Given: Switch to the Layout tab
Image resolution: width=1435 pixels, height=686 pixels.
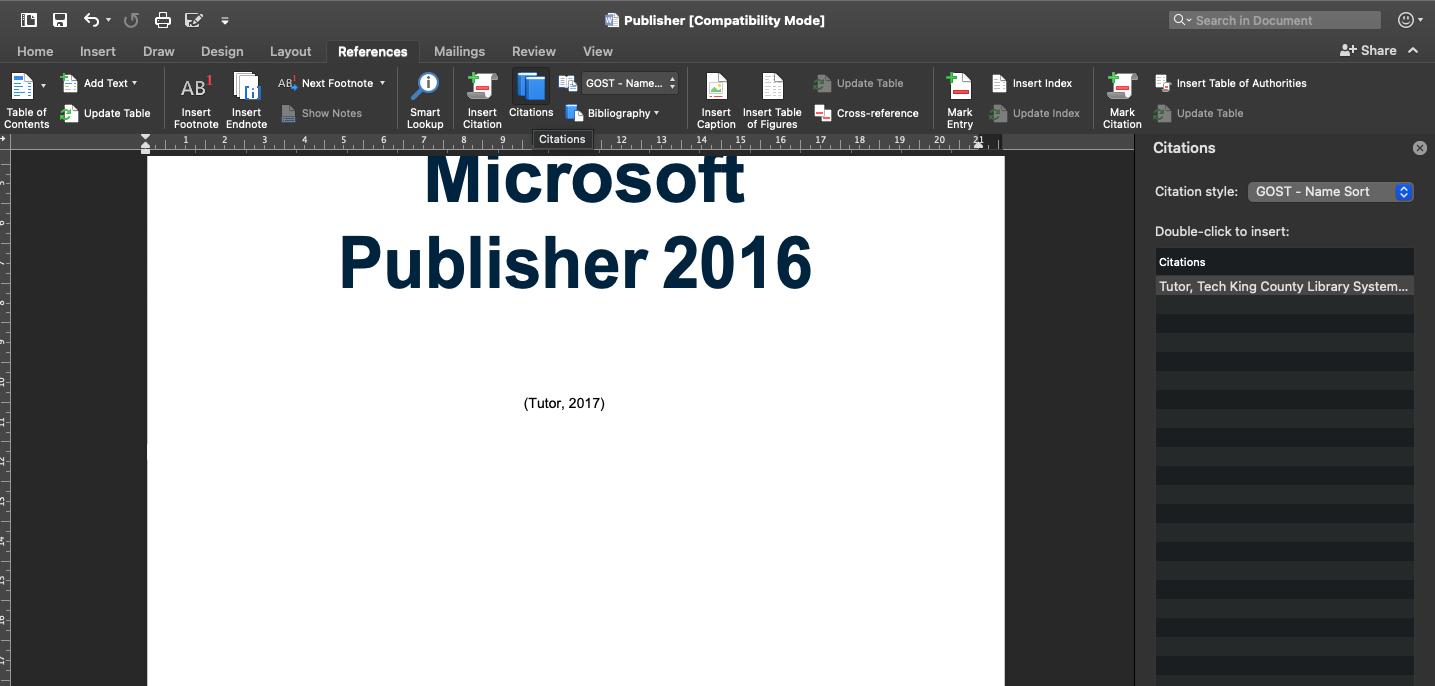Looking at the screenshot, I should point(291,51).
